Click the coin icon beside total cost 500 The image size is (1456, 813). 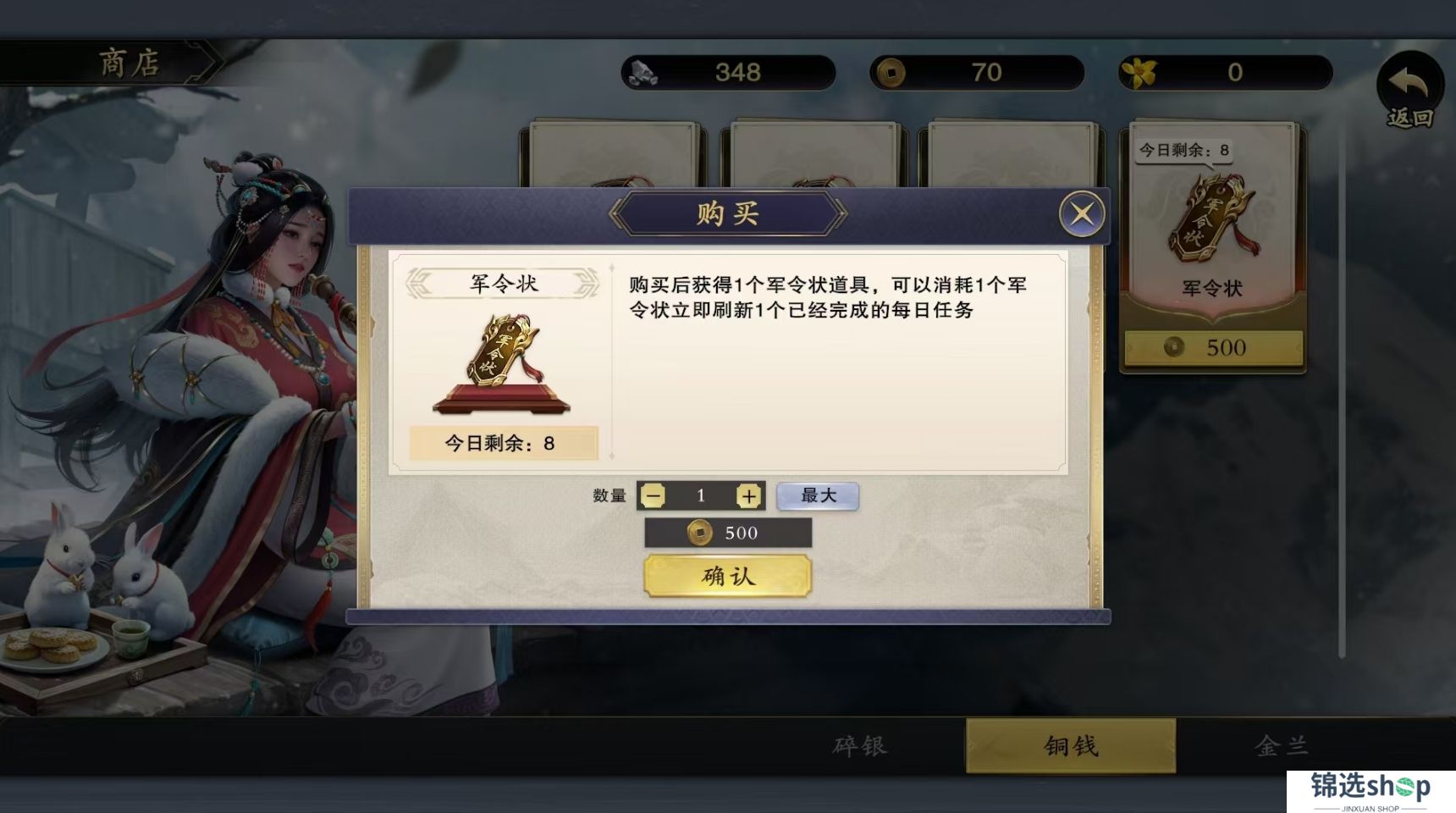pos(699,533)
